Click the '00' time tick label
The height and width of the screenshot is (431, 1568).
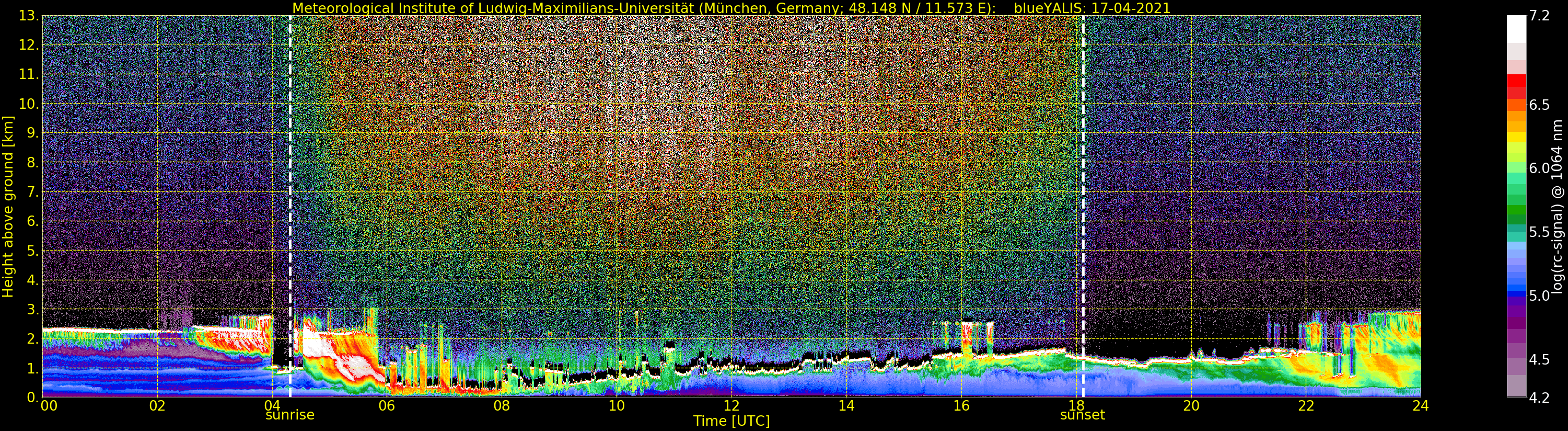click(49, 405)
